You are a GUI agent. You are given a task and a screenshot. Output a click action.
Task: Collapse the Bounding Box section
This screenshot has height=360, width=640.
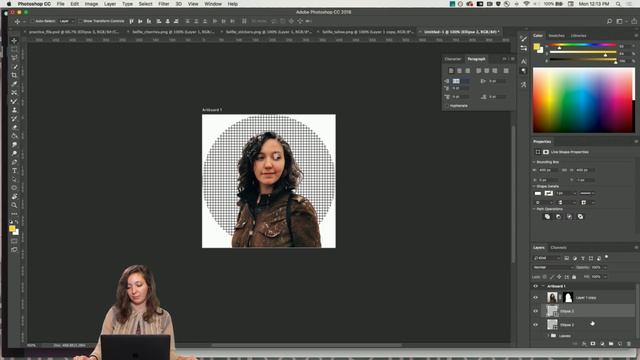534,162
